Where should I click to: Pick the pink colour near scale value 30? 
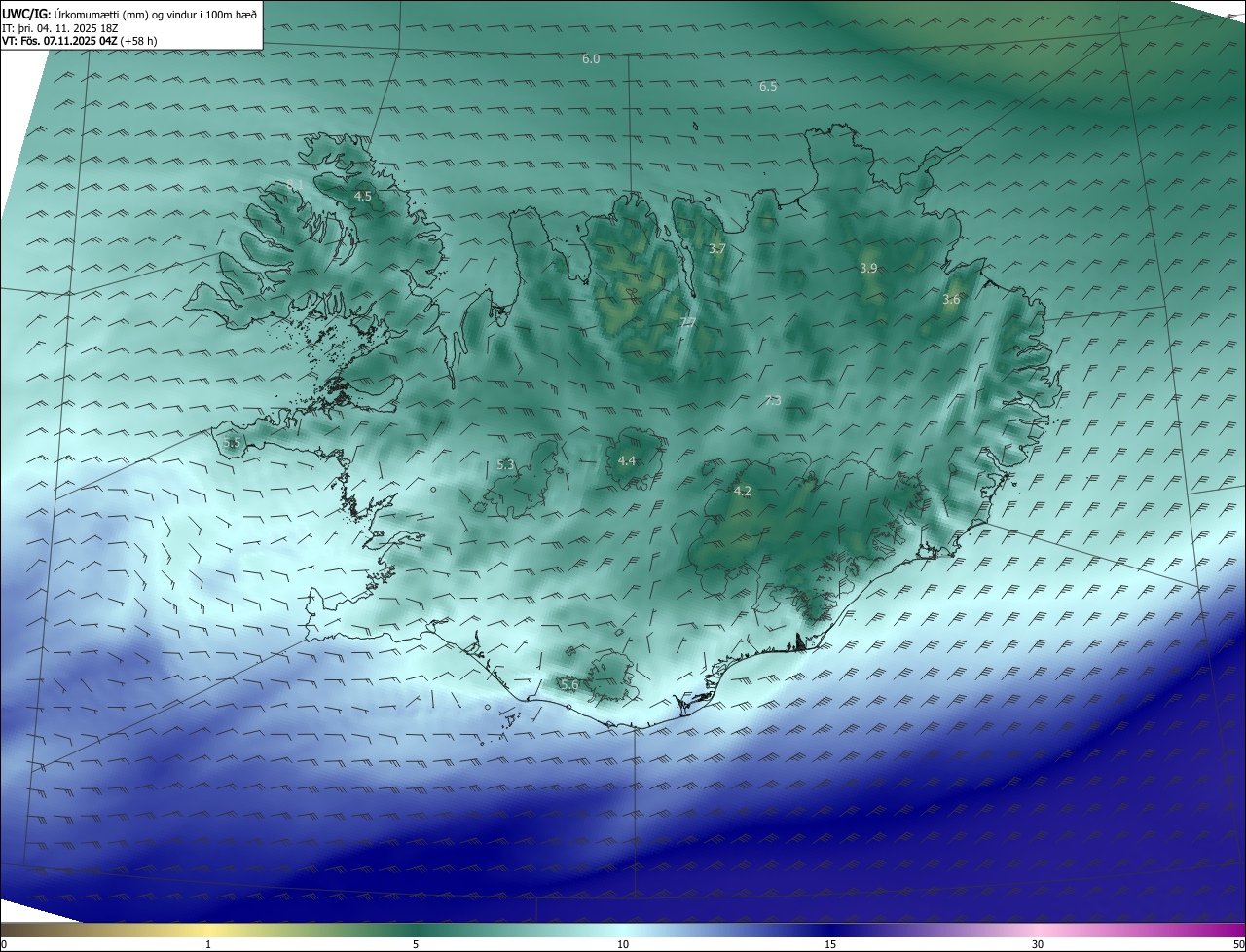coord(1038,930)
